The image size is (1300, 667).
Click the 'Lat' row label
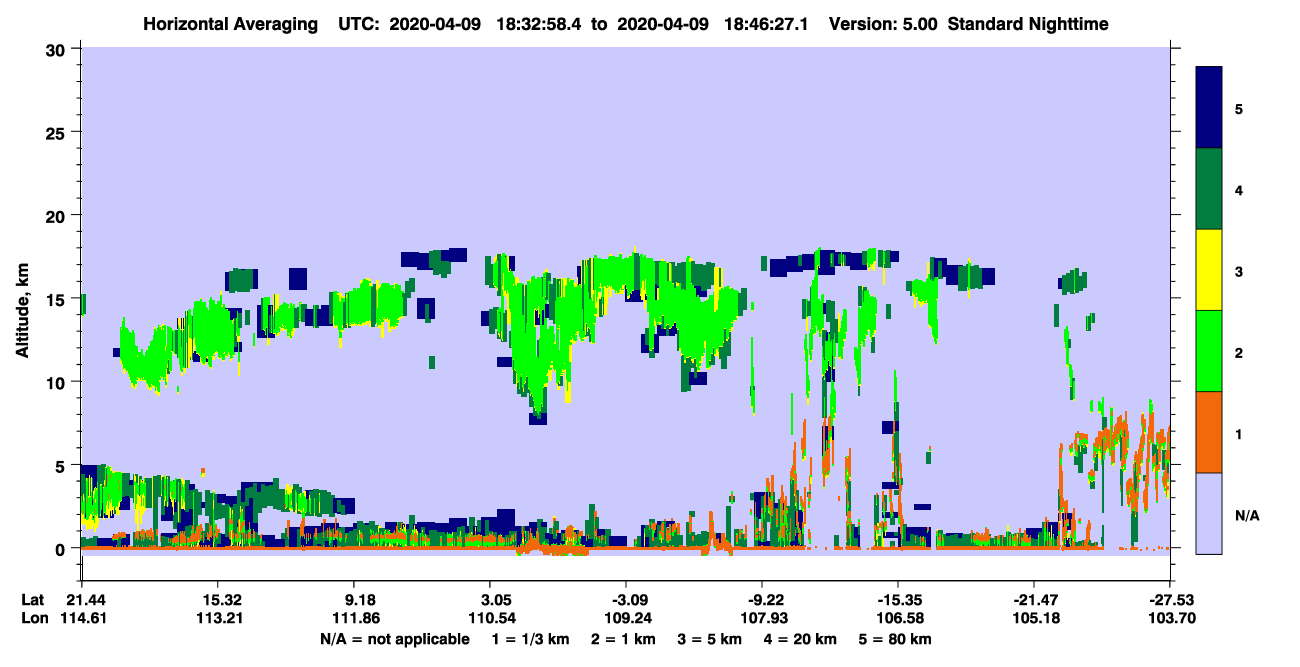[x=32, y=599]
